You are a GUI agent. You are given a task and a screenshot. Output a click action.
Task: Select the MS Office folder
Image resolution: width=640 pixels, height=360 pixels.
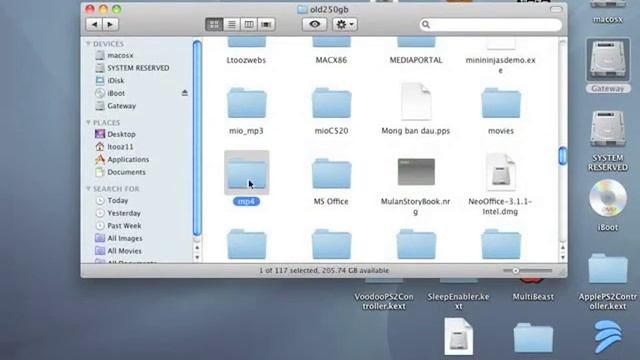[x=331, y=174]
